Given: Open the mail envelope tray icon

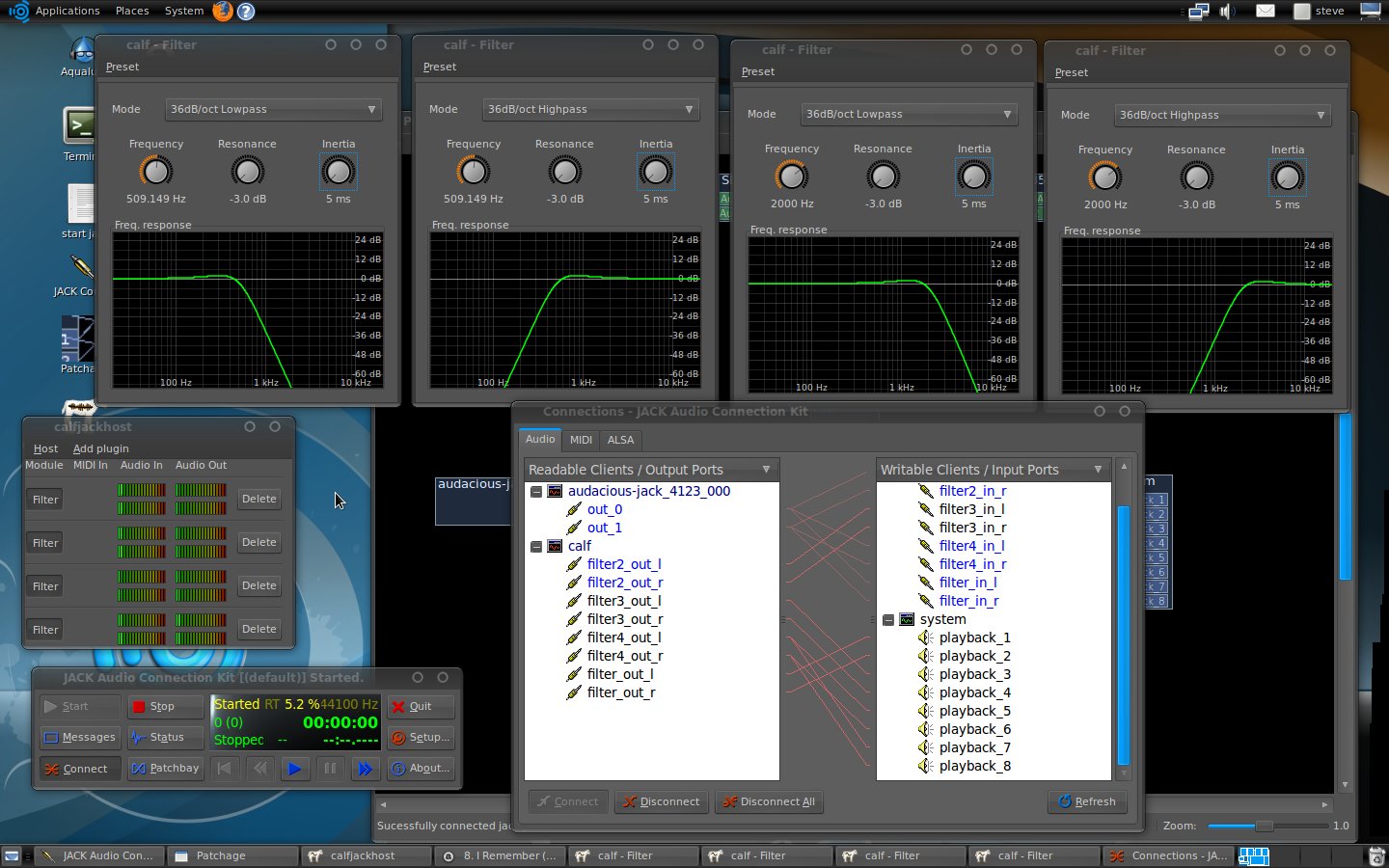Looking at the screenshot, I should click(x=1266, y=11).
